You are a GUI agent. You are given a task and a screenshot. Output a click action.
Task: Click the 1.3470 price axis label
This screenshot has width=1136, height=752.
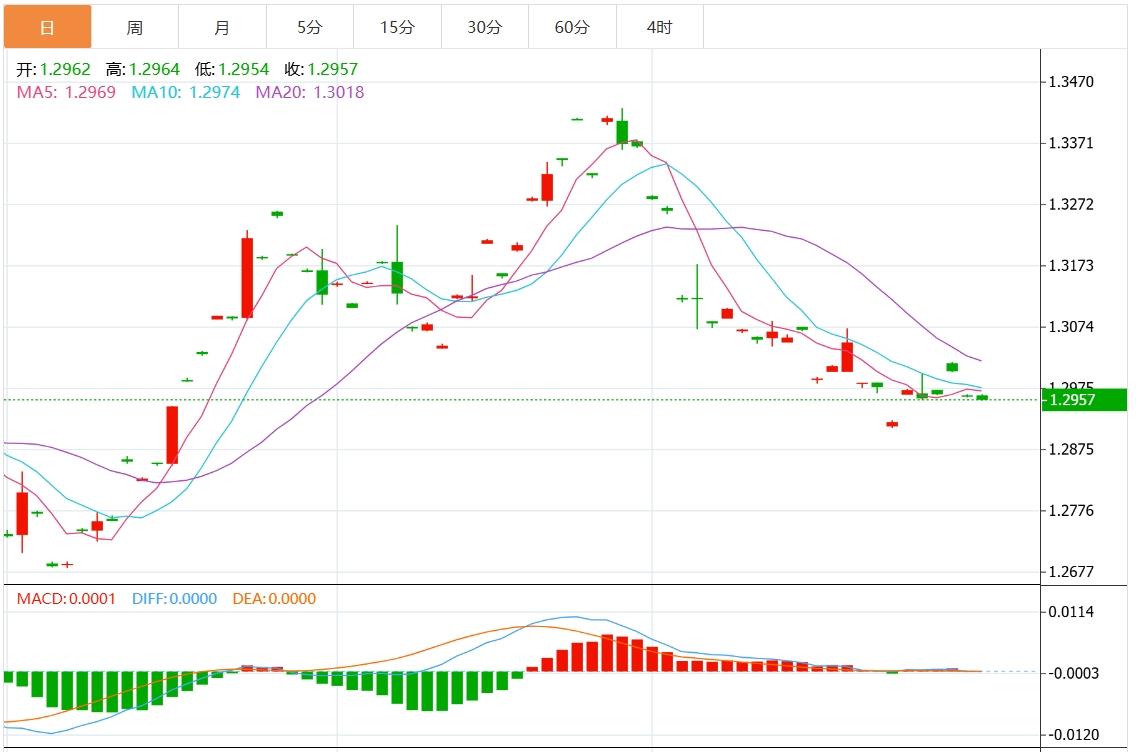1072,82
